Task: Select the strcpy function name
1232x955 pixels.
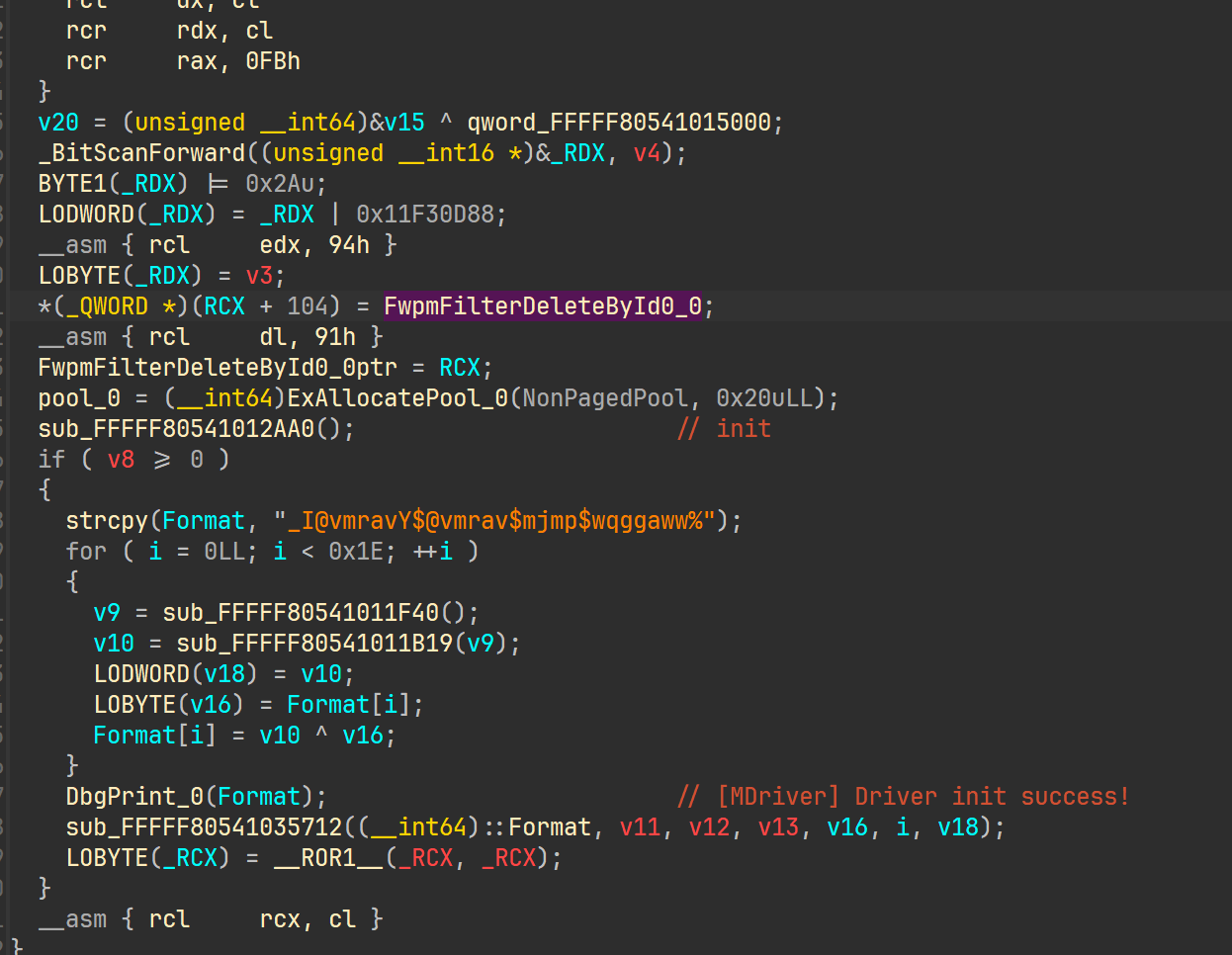Action: pos(107,521)
